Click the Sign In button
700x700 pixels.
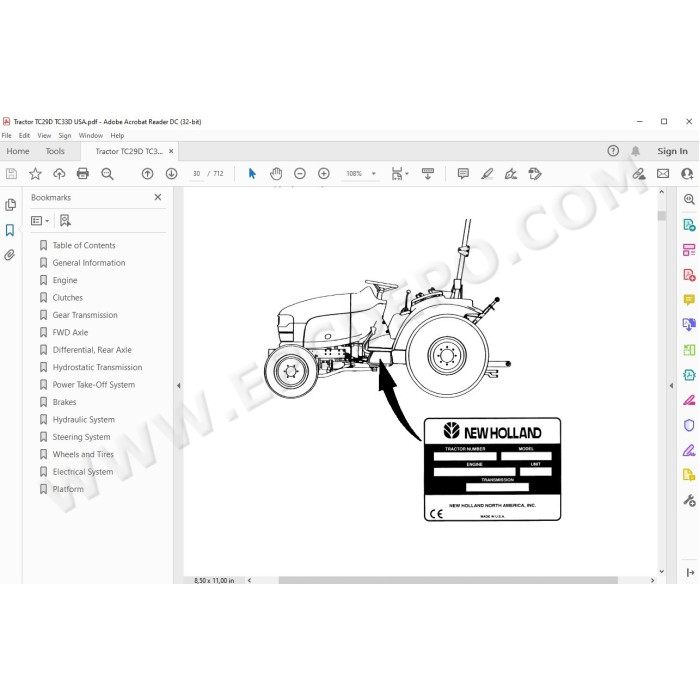[672, 151]
